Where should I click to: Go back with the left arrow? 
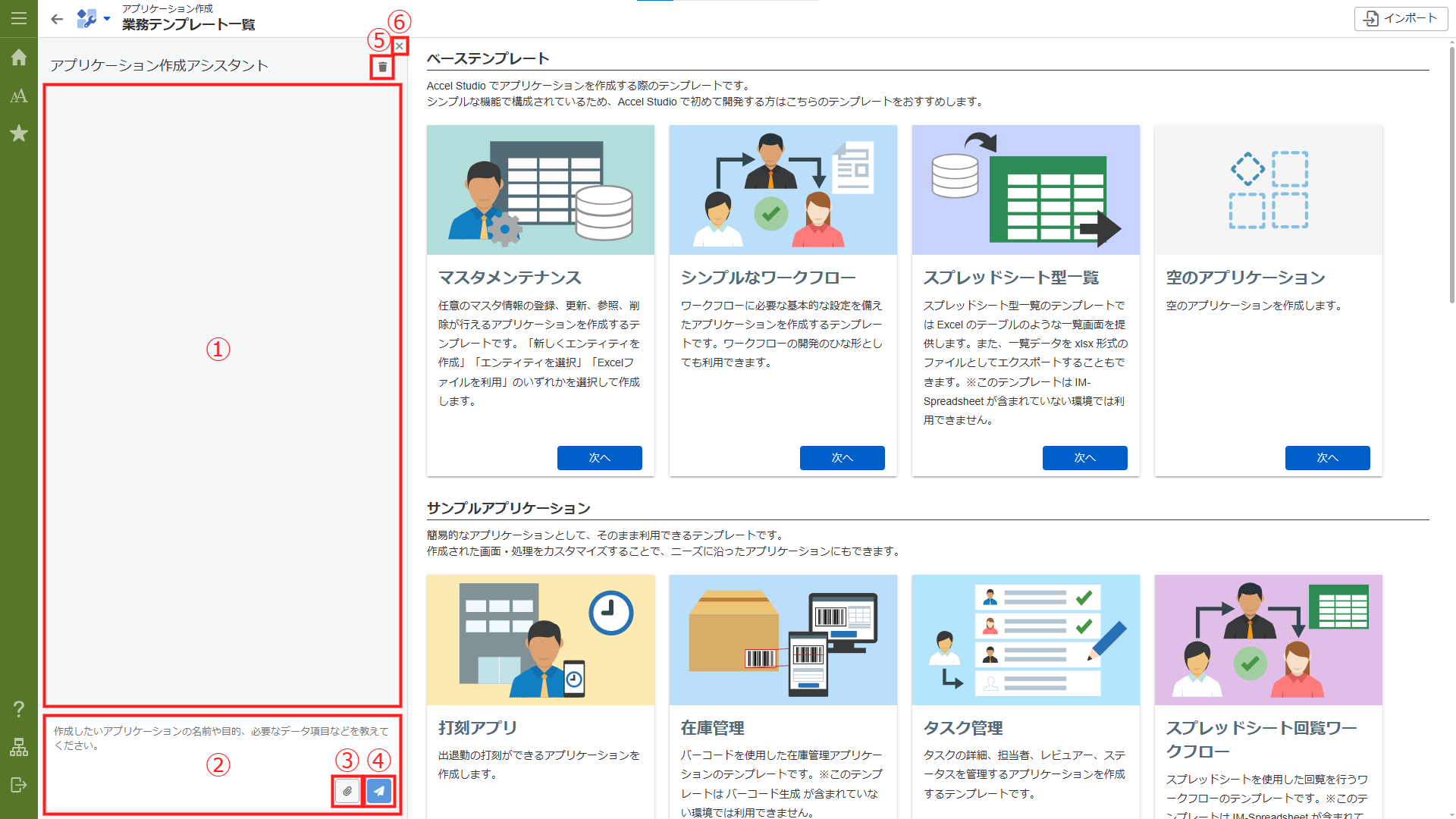pos(57,19)
